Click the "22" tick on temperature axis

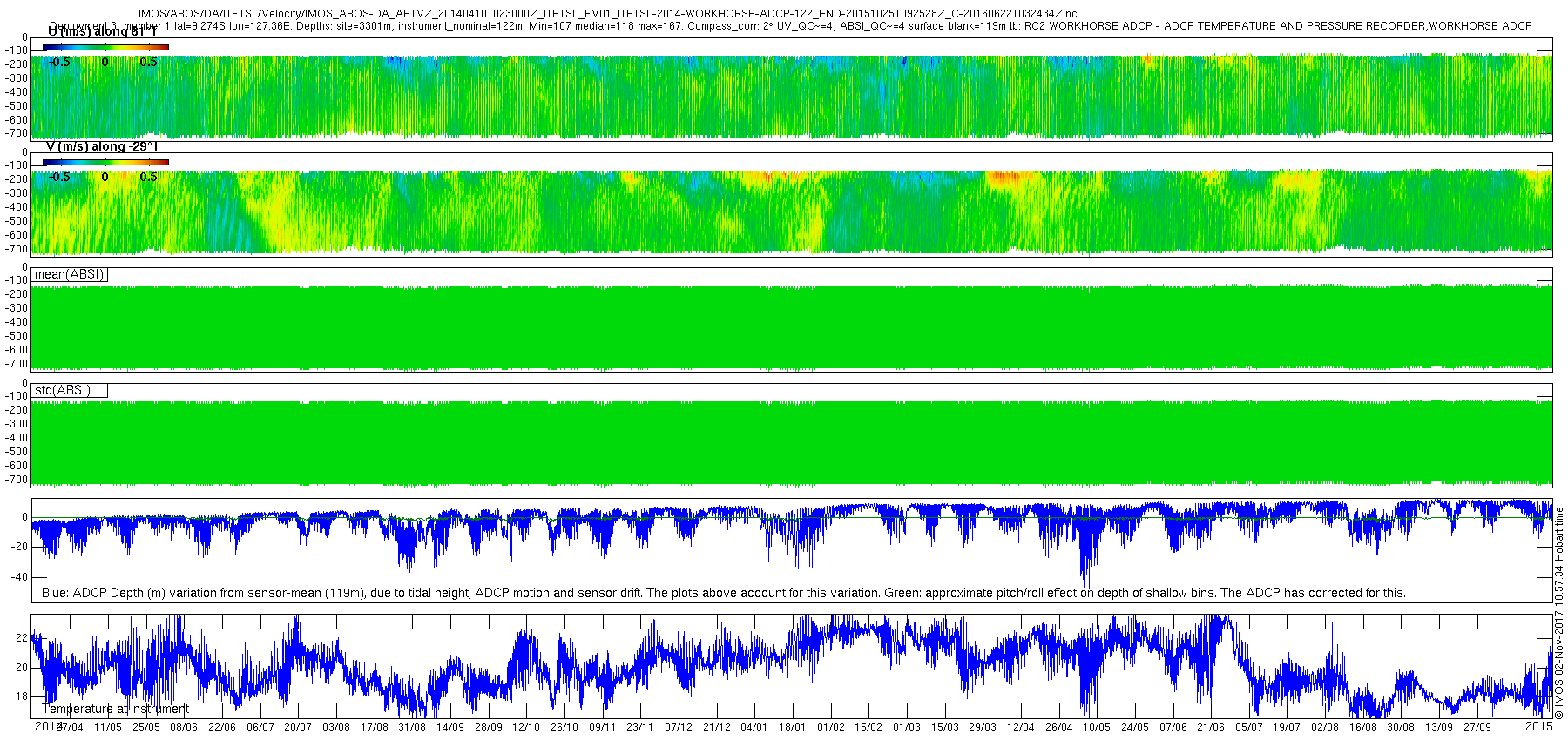pyautogui.click(x=22, y=638)
